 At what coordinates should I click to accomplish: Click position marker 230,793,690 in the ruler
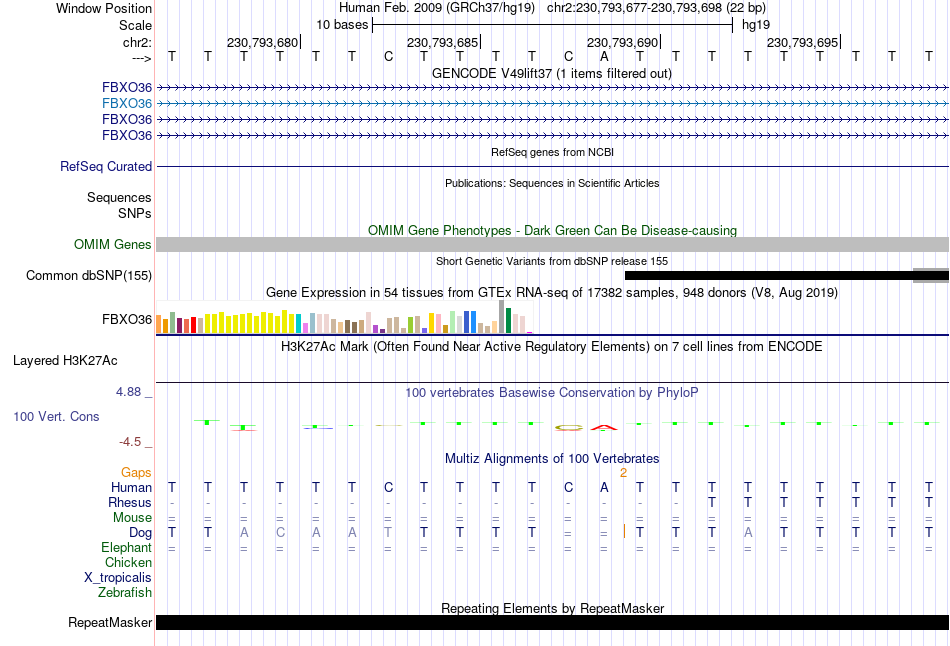[623, 42]
